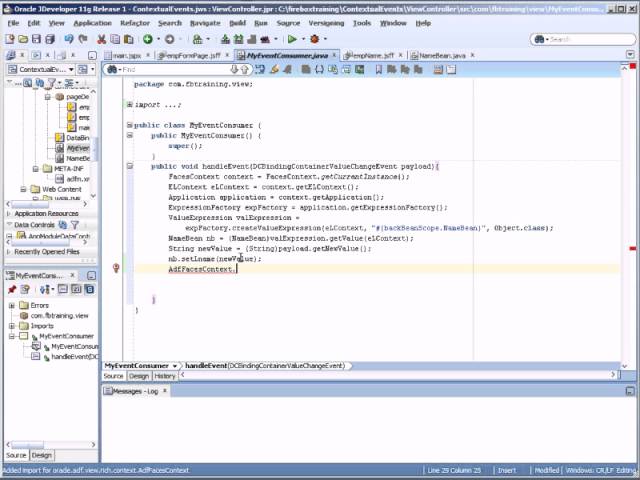Screen dimensions: 640x480
Task: Expand the Recently Opened Files section
Action: (x=9, y=252)
